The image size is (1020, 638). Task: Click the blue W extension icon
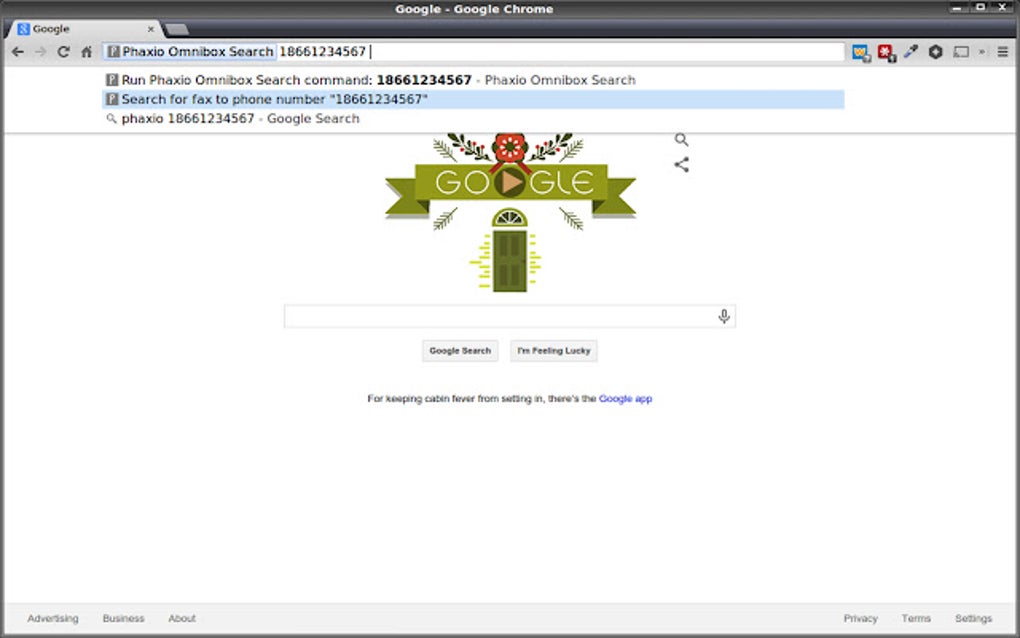pyautogui.click(x=861, y=51)
